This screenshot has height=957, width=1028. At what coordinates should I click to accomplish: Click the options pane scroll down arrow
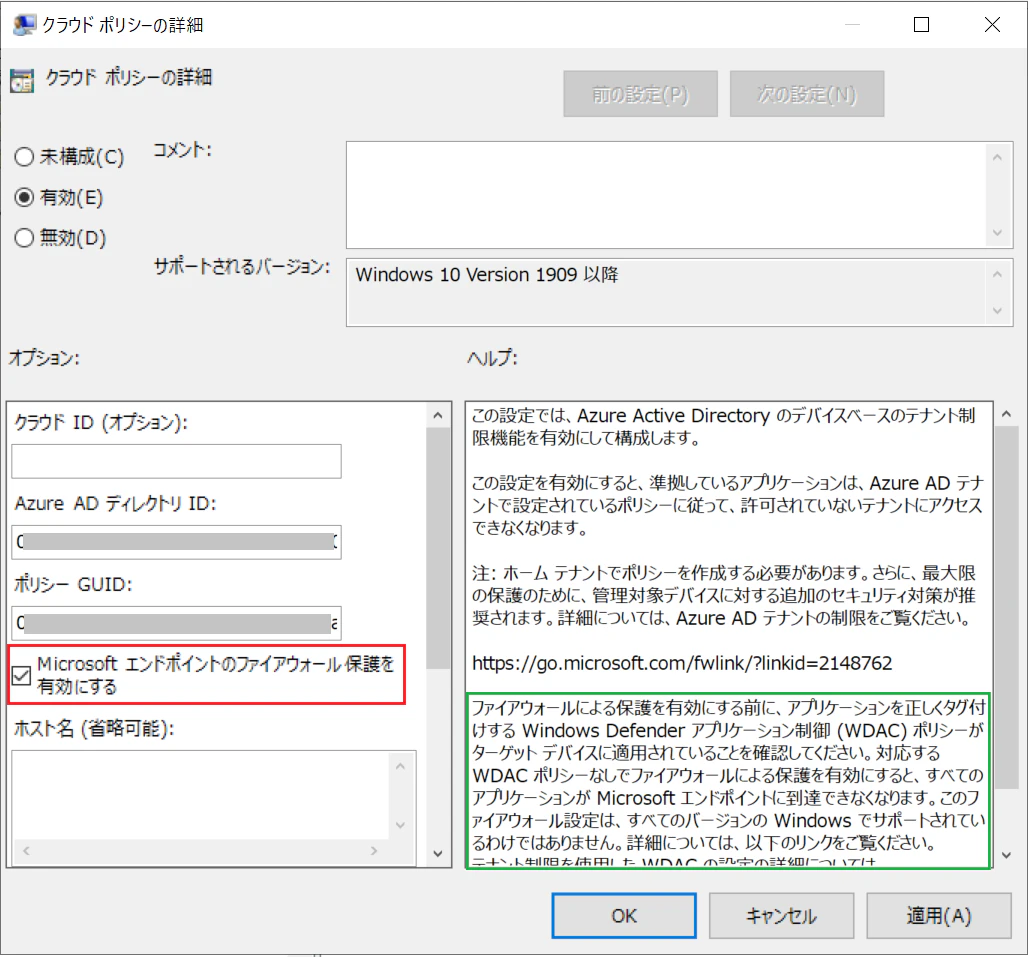pyautogui.click(x=438, y=853)
